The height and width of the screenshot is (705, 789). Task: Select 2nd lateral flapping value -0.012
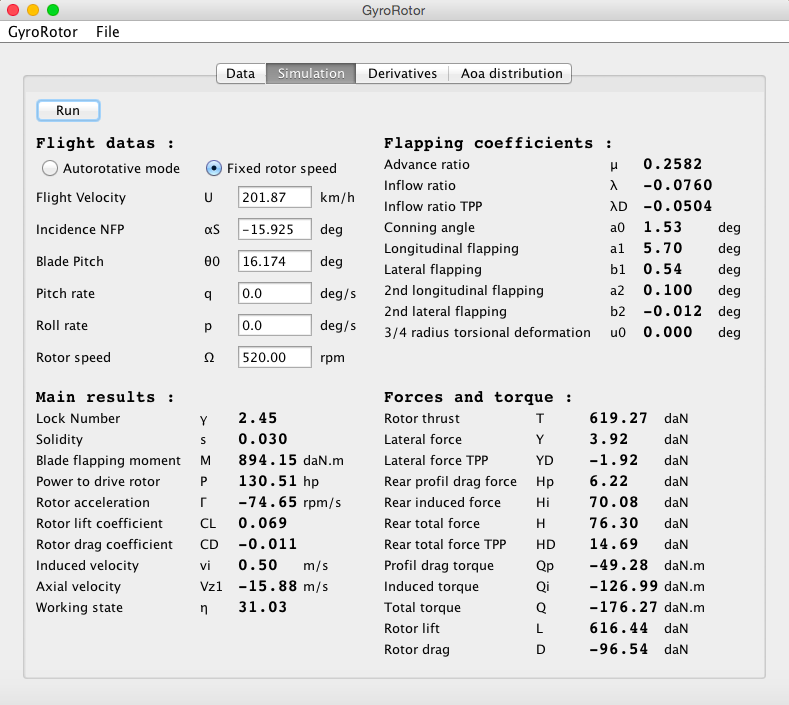point(672,311)
